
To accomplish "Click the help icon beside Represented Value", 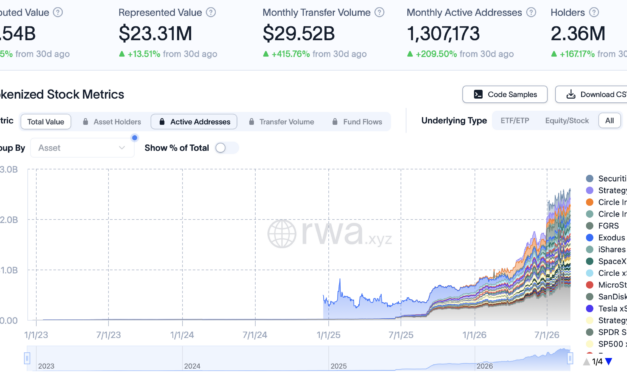I will click(x=211, y=12).
